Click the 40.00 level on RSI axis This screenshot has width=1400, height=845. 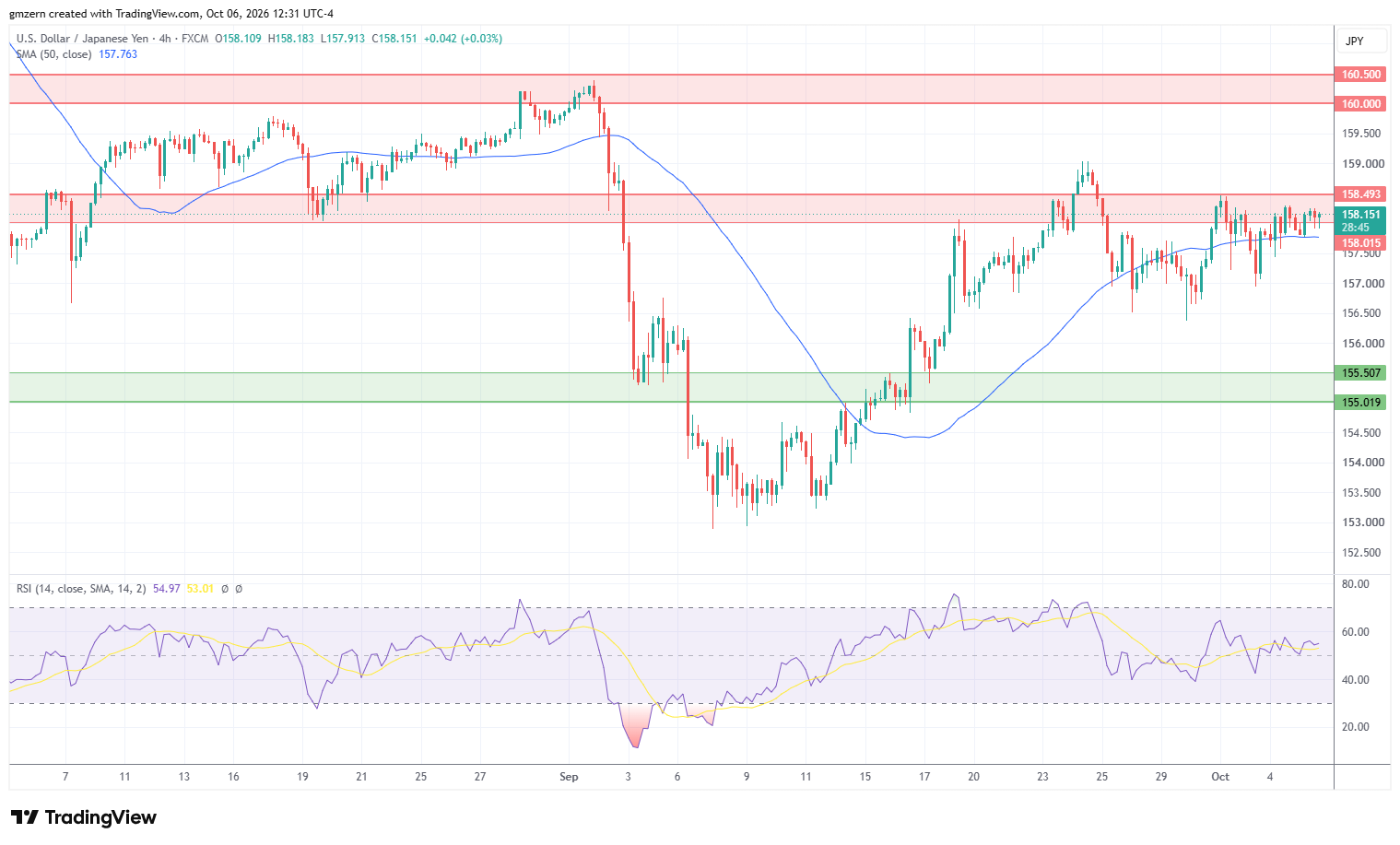[1355, 680]
